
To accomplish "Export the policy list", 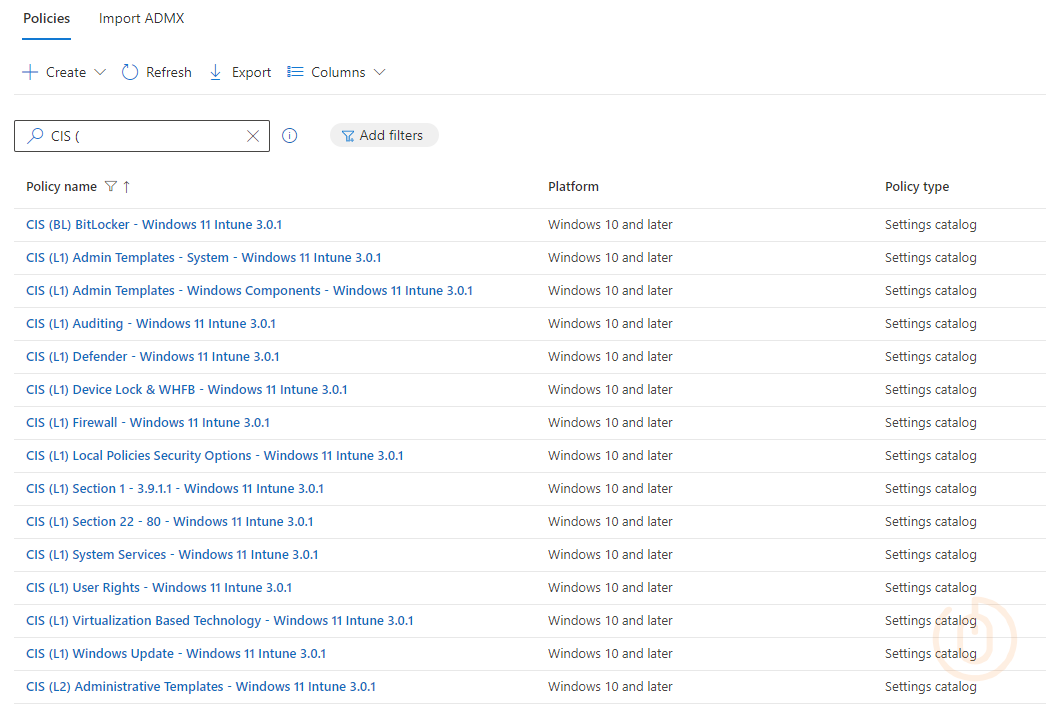I will pos(240,72).
